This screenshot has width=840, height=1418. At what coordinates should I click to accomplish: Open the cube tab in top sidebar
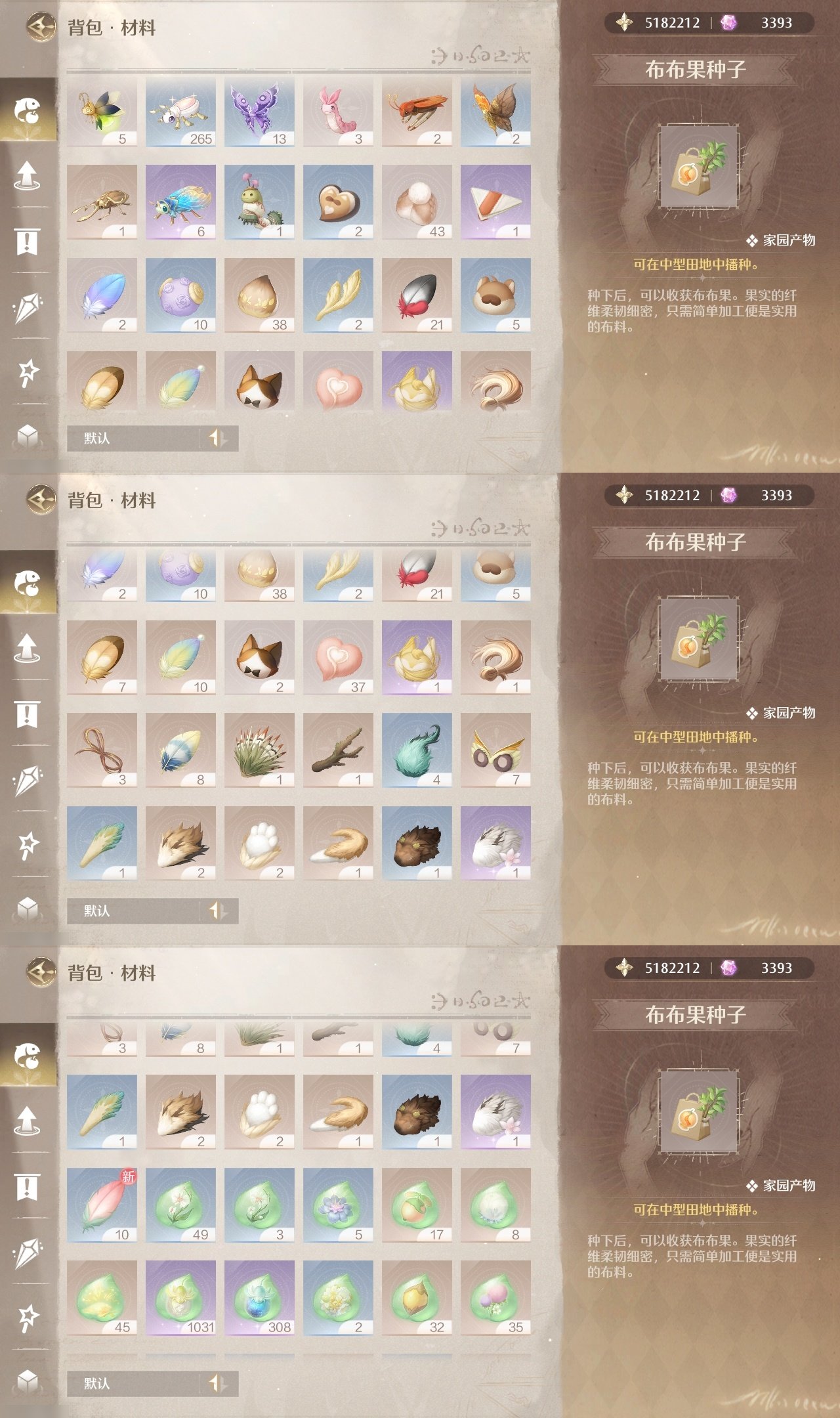pyautogui.click(x=28, y=435)
